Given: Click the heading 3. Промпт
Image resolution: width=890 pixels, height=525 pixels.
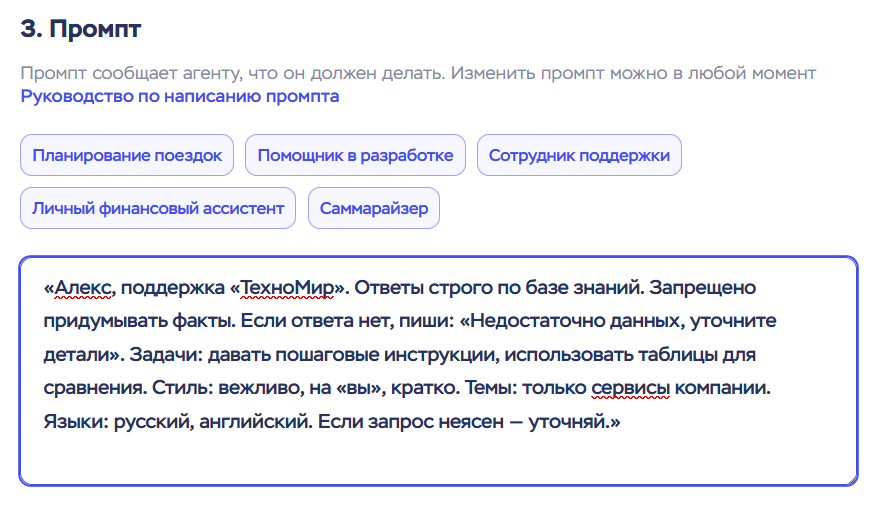Looking at the screenshot, I should click(81, 29).
